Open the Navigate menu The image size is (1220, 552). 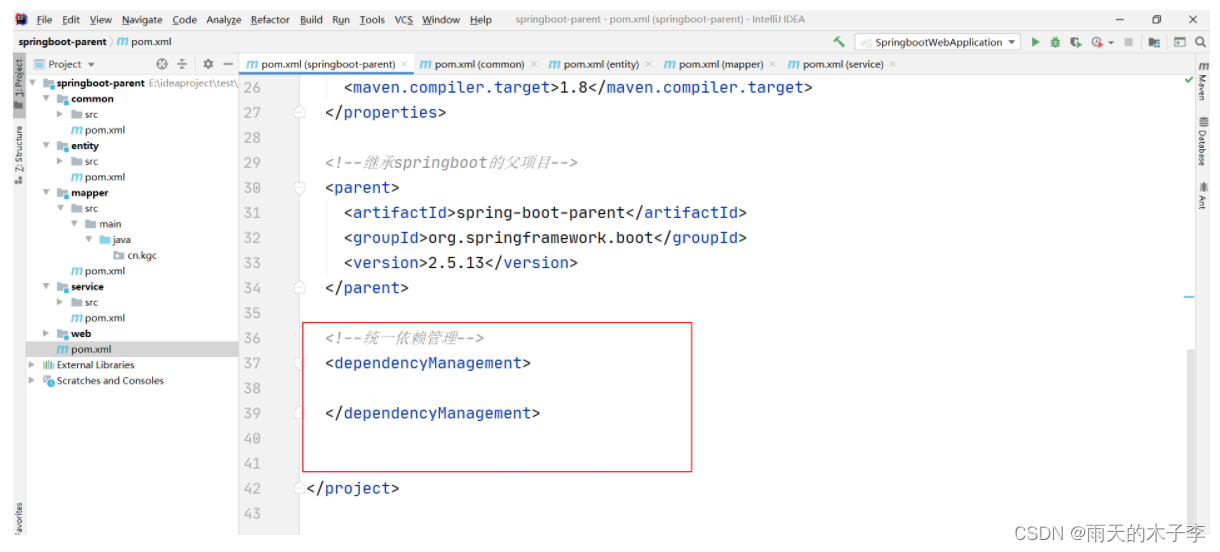(x=142, y=19)
